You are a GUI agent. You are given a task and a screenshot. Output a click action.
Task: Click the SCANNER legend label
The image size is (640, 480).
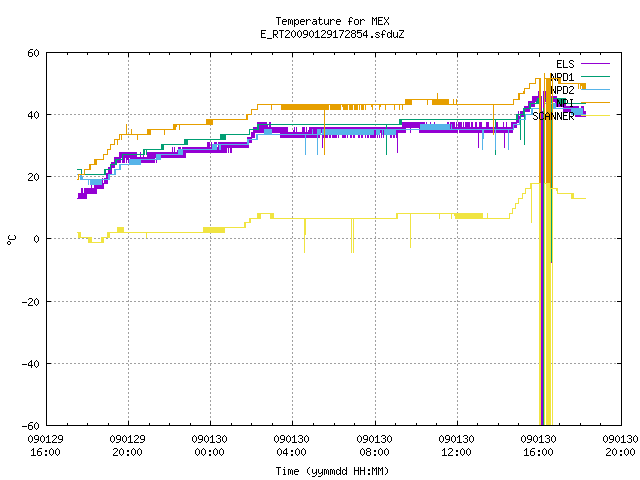click(x=553, y=116)
